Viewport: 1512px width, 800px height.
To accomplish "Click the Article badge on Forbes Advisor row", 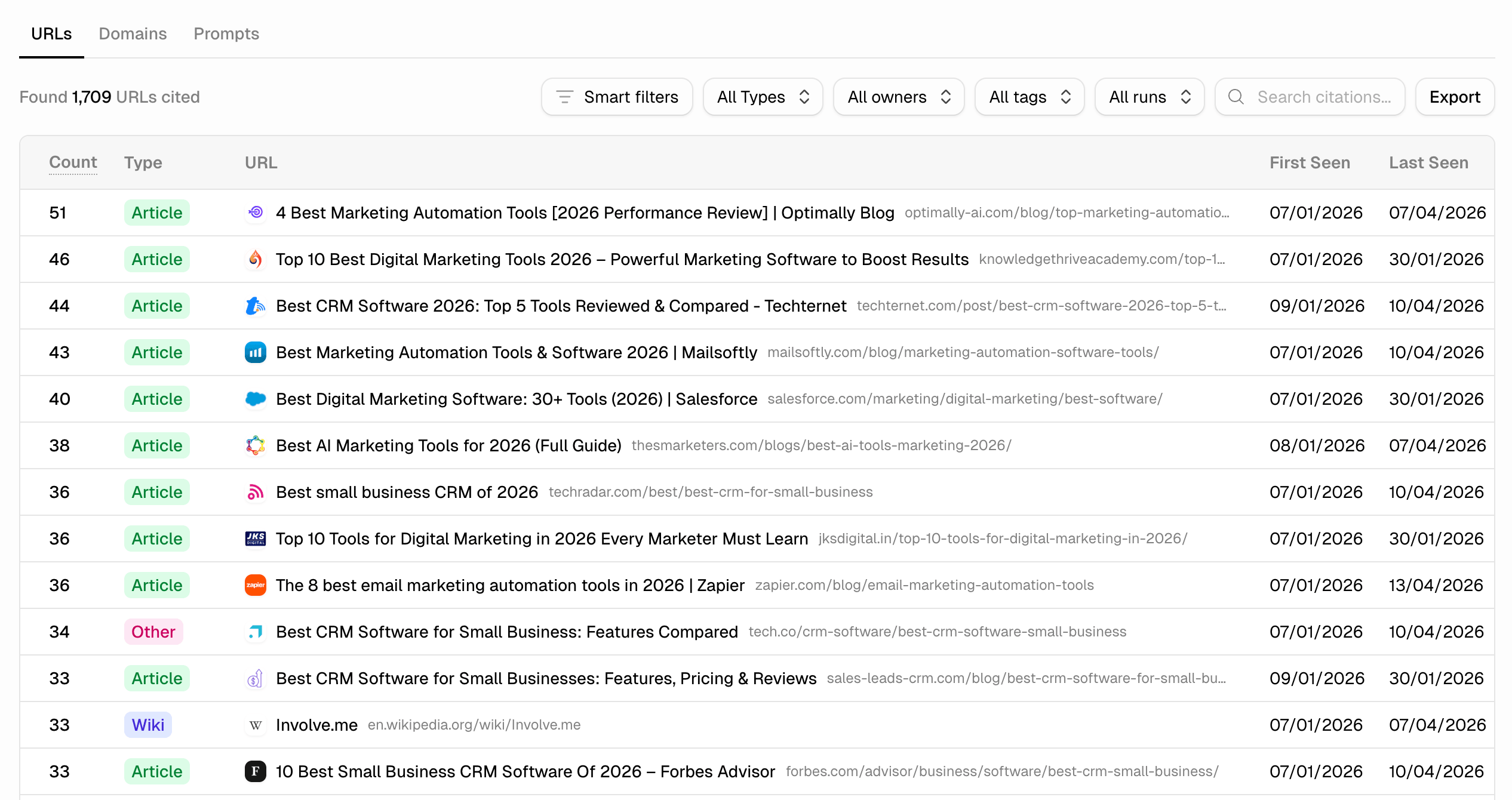I will pos(156,771).
